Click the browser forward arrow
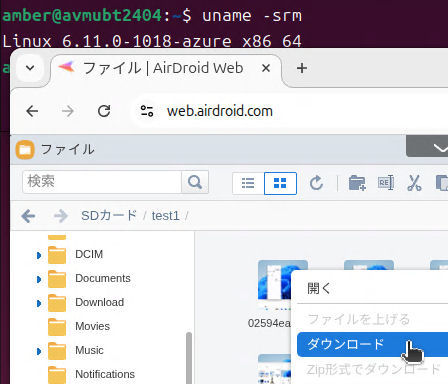This screenshot has width=448, height=384. [x=68, y=111]
